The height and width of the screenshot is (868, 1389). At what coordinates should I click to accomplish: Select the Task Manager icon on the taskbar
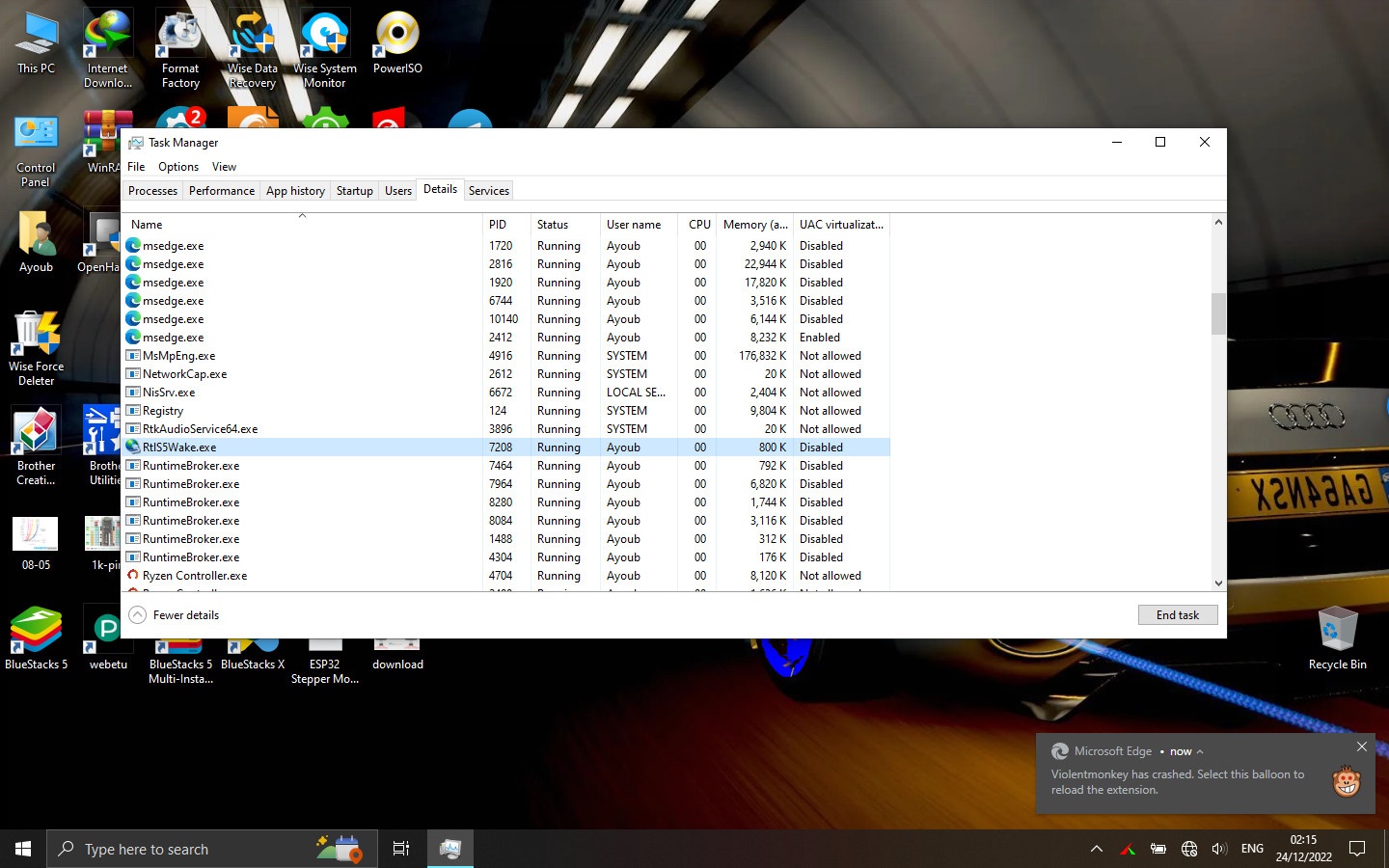tap(449, 849)
